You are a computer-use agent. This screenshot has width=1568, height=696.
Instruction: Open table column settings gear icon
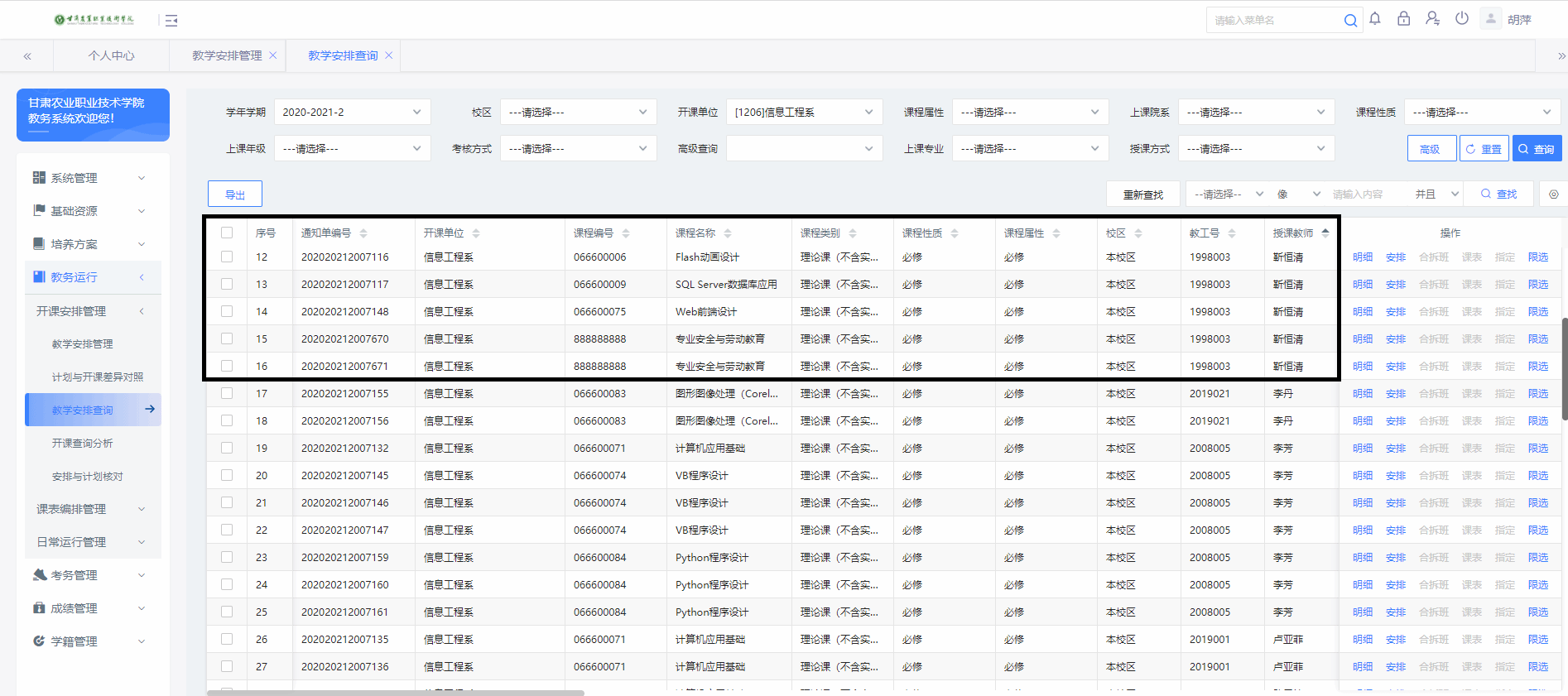pos(1553,194)
